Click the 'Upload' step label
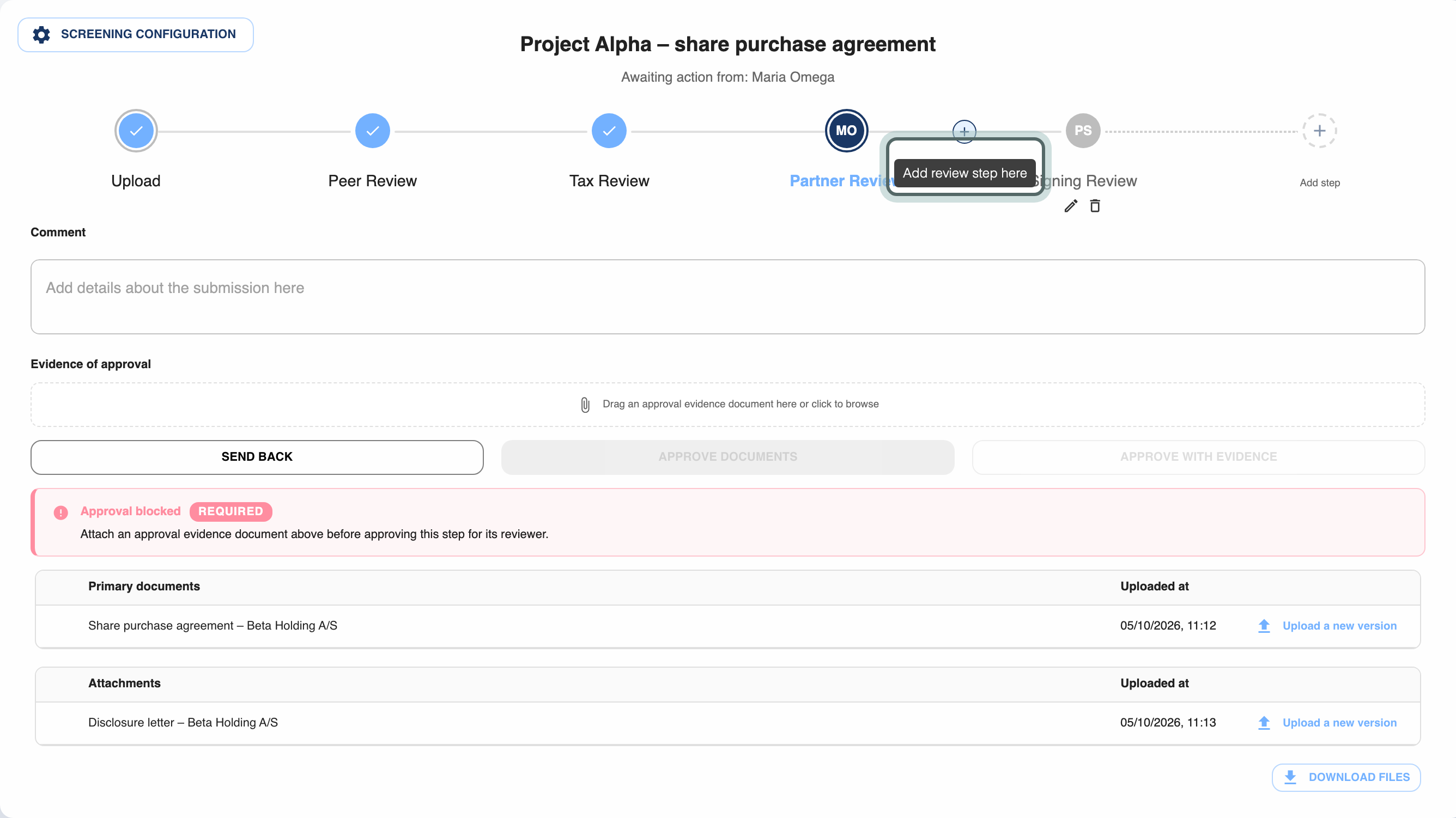1456x818 pixels. [x=136, y=181]
